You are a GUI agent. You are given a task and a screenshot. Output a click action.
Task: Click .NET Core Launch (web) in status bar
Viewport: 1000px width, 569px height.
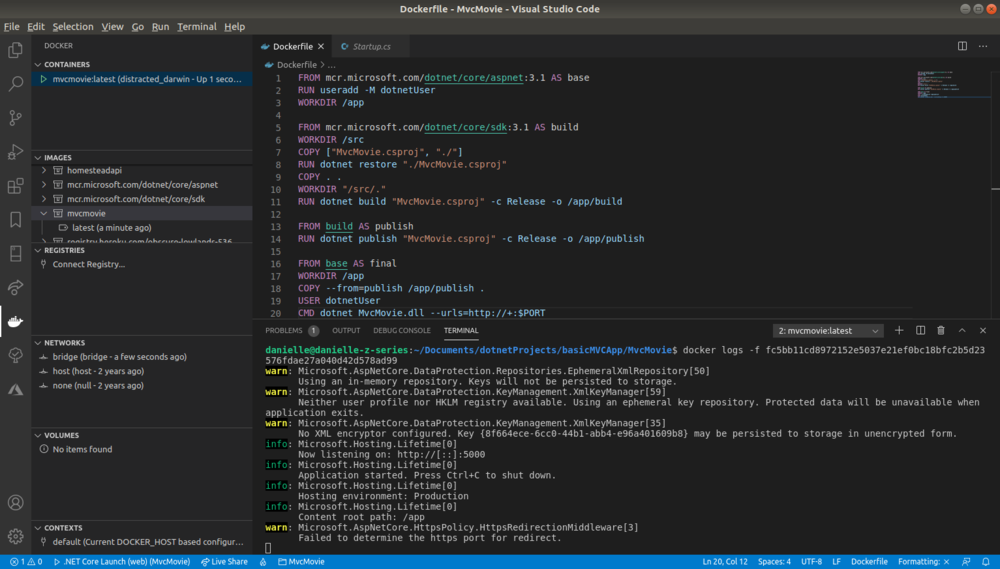pos(122,562)
